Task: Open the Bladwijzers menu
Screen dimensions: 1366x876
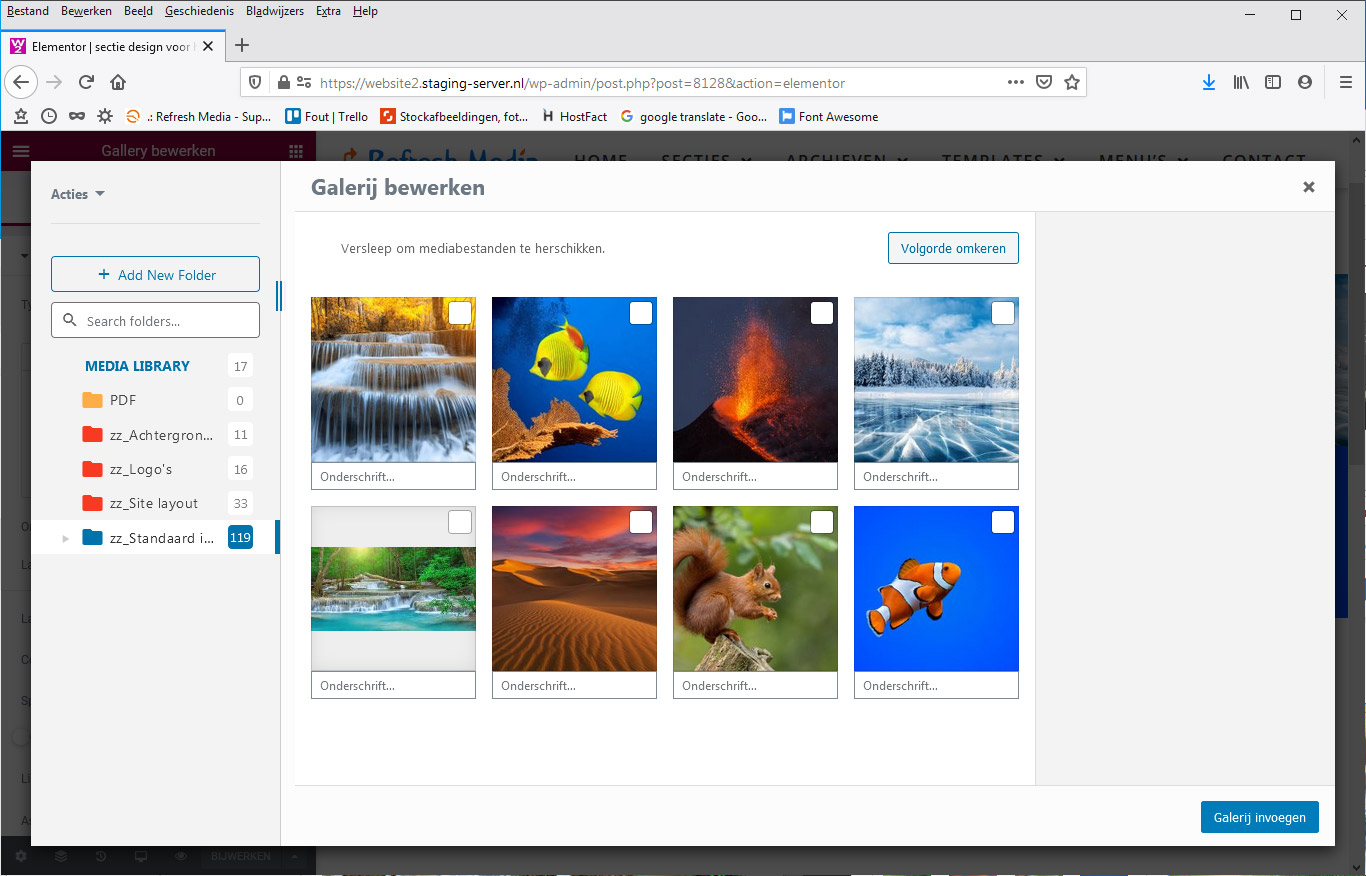Action: coord(274,11)
